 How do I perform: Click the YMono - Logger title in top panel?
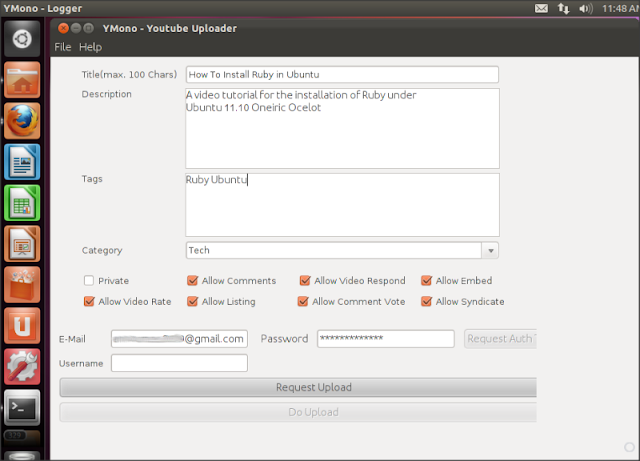(x=42, y=8)
